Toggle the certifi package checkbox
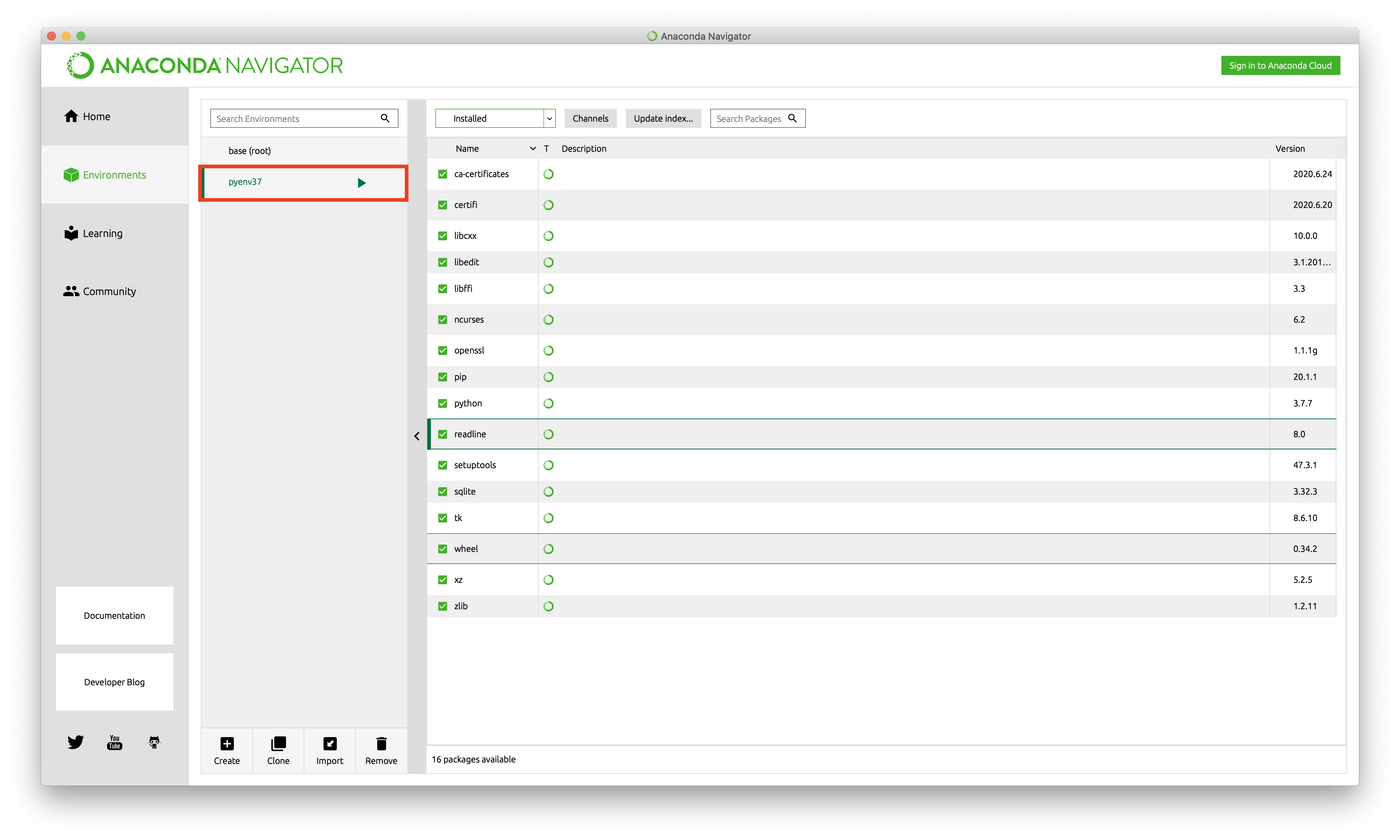Image resolution: width=1400 pixels, height=840 pixels. click(443, 205)
